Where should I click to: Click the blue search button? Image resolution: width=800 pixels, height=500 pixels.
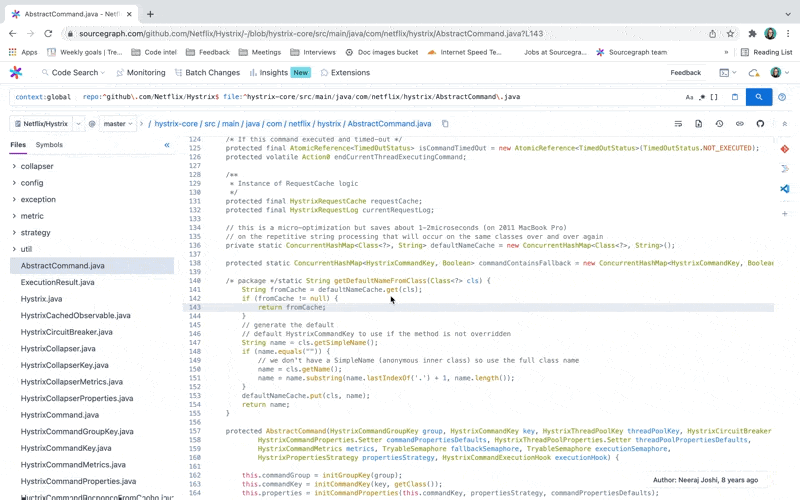[x=759, y=97]
